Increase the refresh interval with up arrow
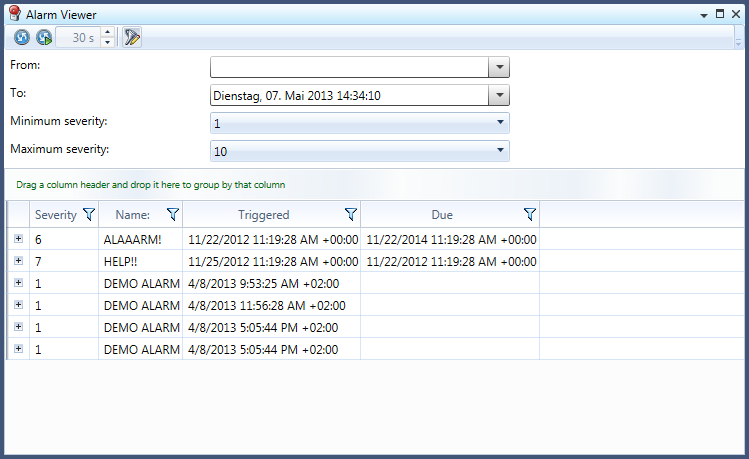The image size is (749, 459). pyautogui.click(x=108, y=33)
